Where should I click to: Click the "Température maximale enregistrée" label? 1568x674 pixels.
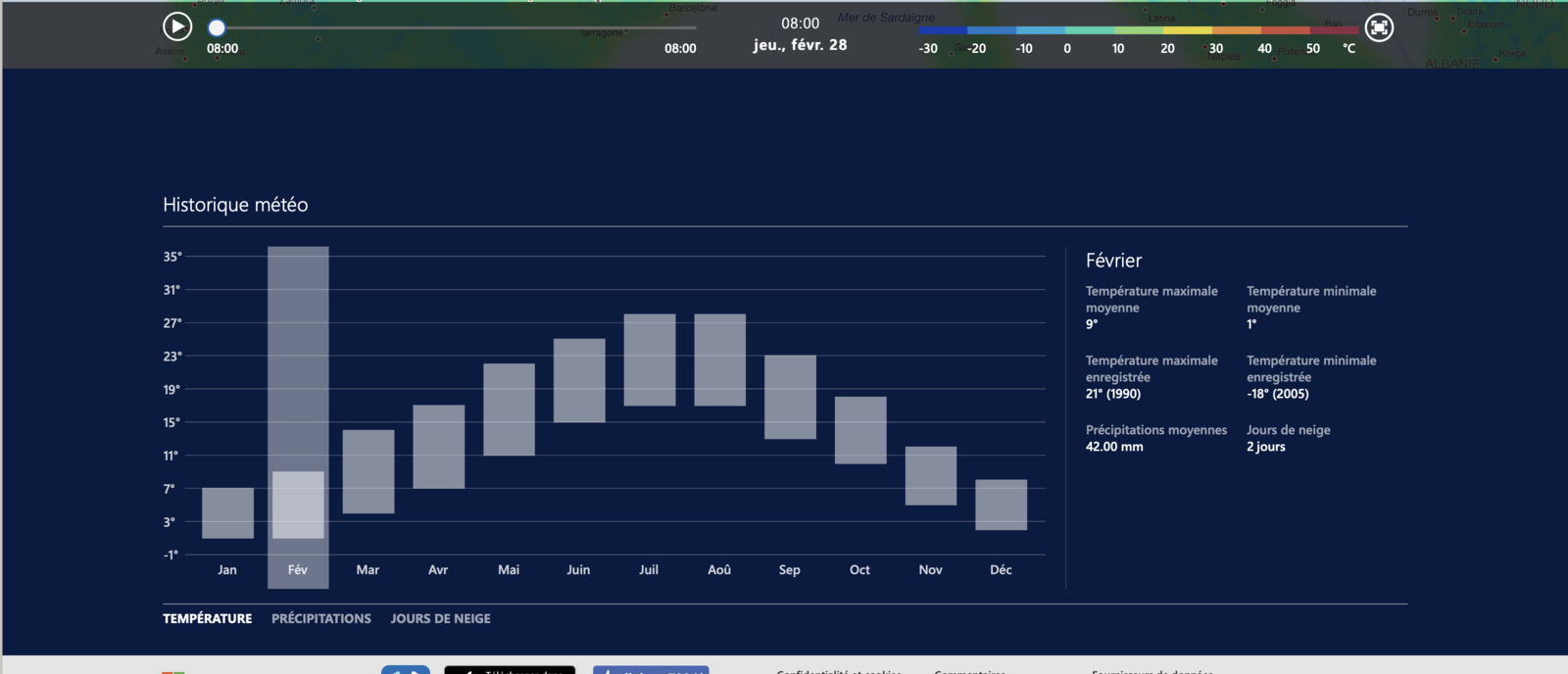point(1151,368)
